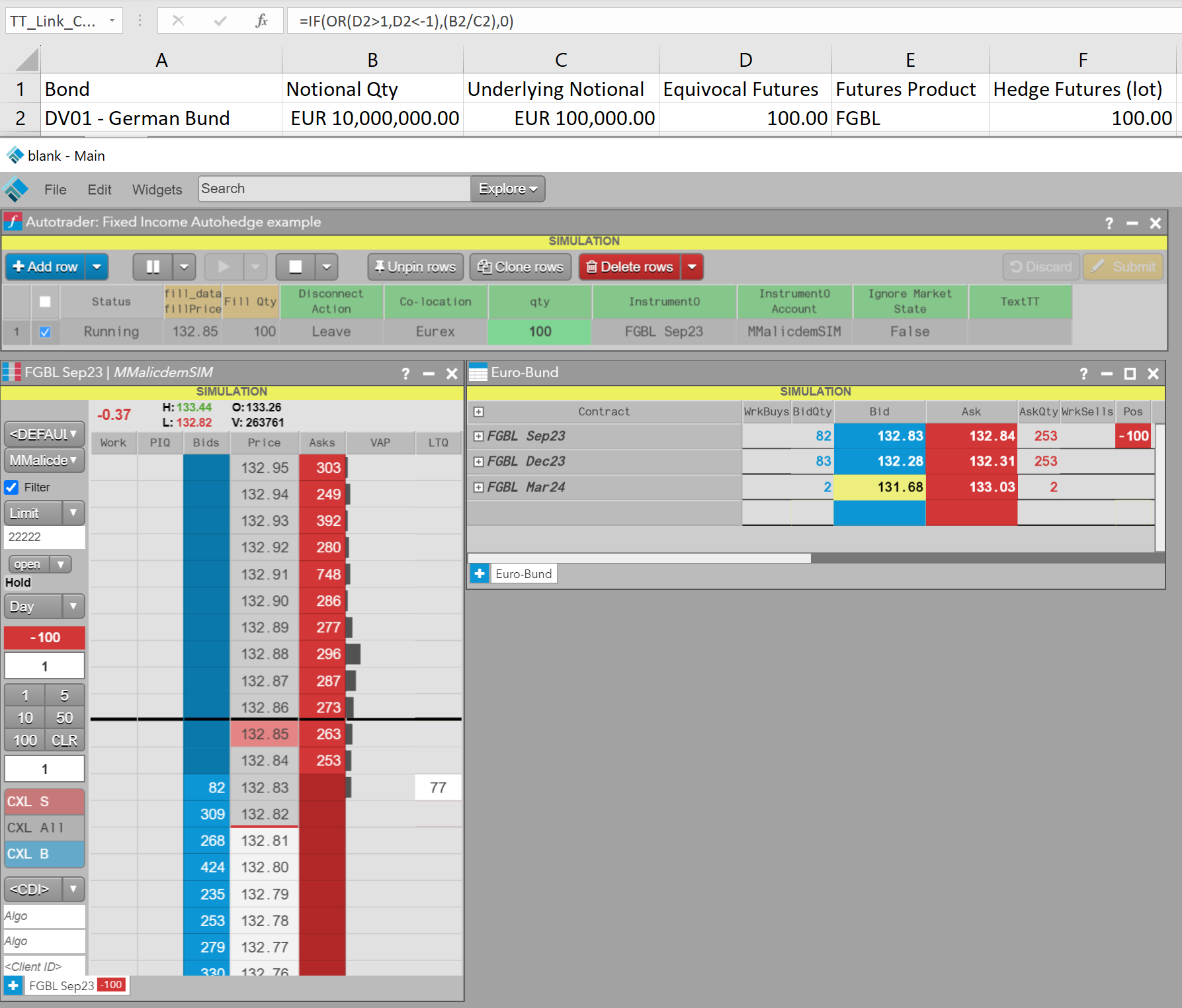Image resolution: width=1182 pixels, height=1008 pixels.
Task: Uncheck the Filter checkbox
Action: pyautogui.click(x=12, y=487)
